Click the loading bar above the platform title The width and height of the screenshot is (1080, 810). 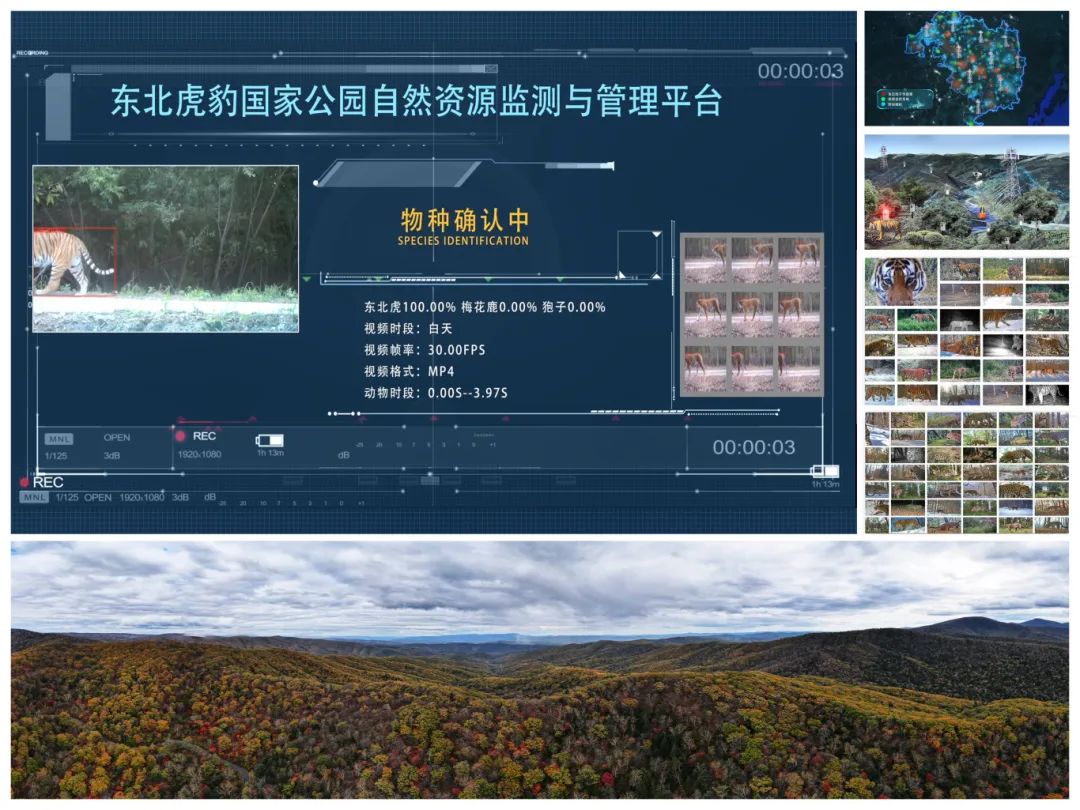tap(284, 69)
